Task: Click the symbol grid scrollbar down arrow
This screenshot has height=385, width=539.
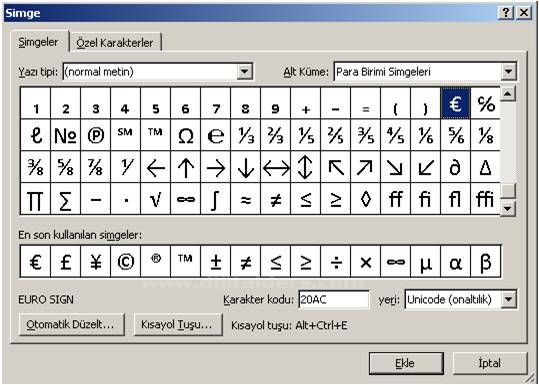Action: click(508, 208)
